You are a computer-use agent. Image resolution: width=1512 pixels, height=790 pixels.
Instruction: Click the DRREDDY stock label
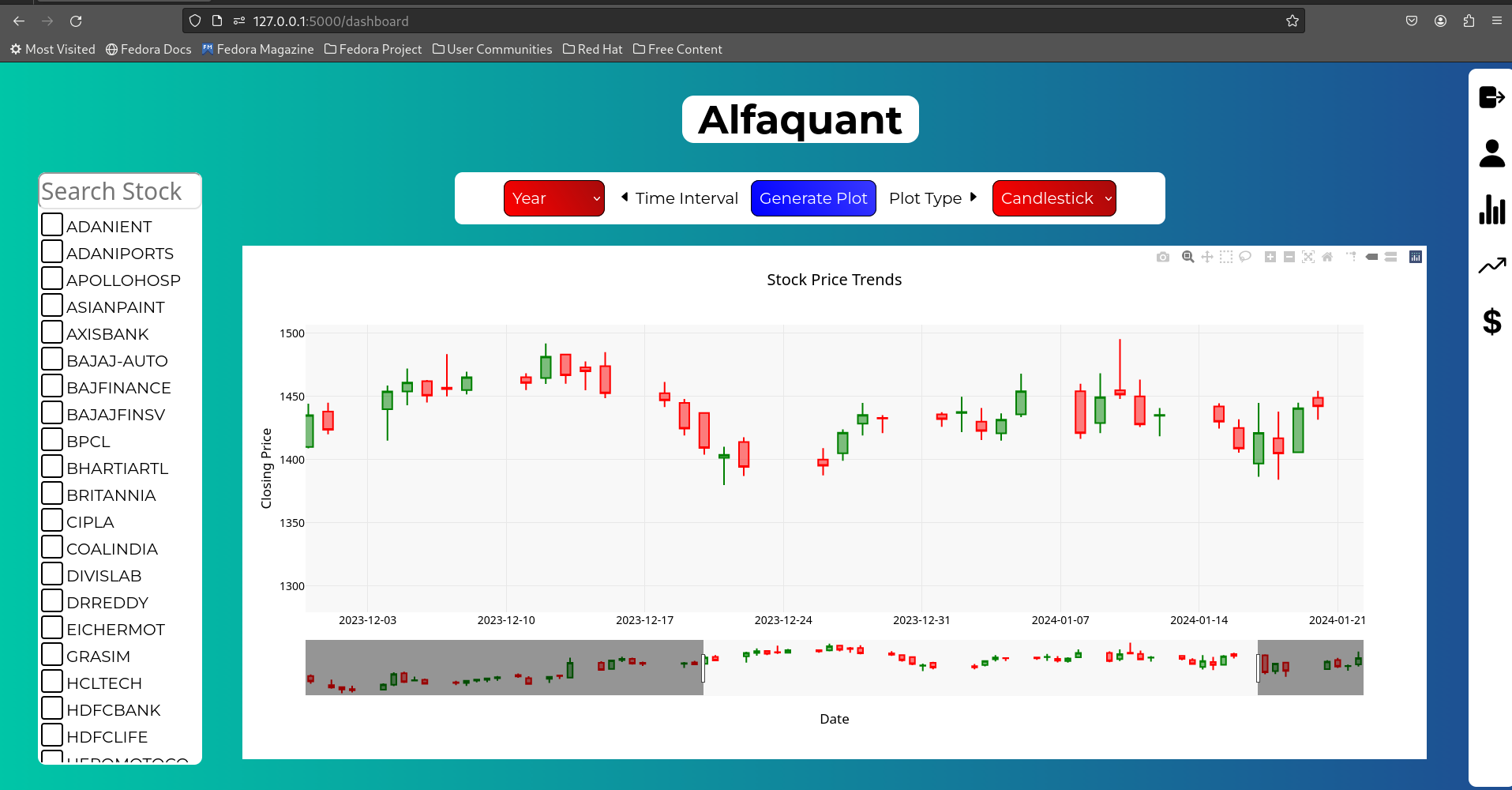click(x=107, y=603)
